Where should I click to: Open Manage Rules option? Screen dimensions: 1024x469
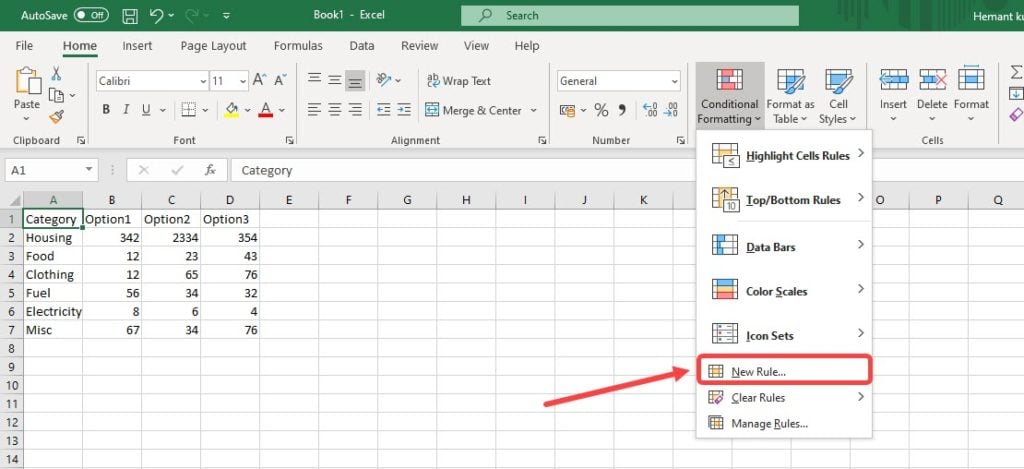(768, 424)
